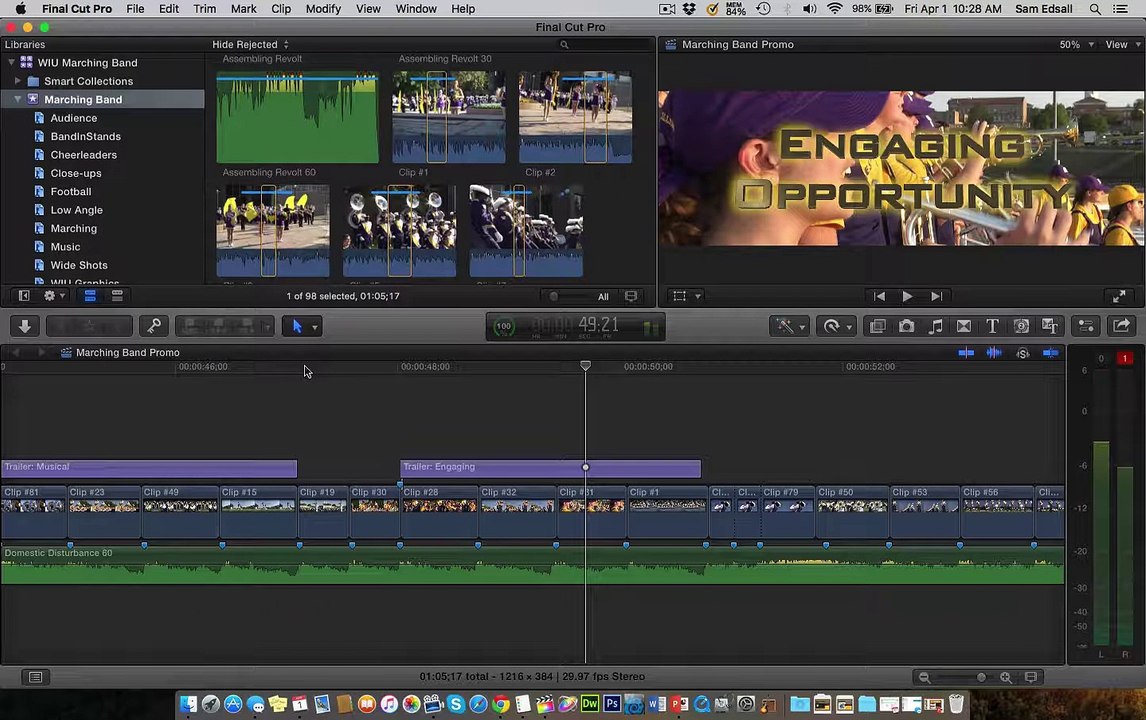
Task: Open the Generators browser icon
Action: 1021,326
